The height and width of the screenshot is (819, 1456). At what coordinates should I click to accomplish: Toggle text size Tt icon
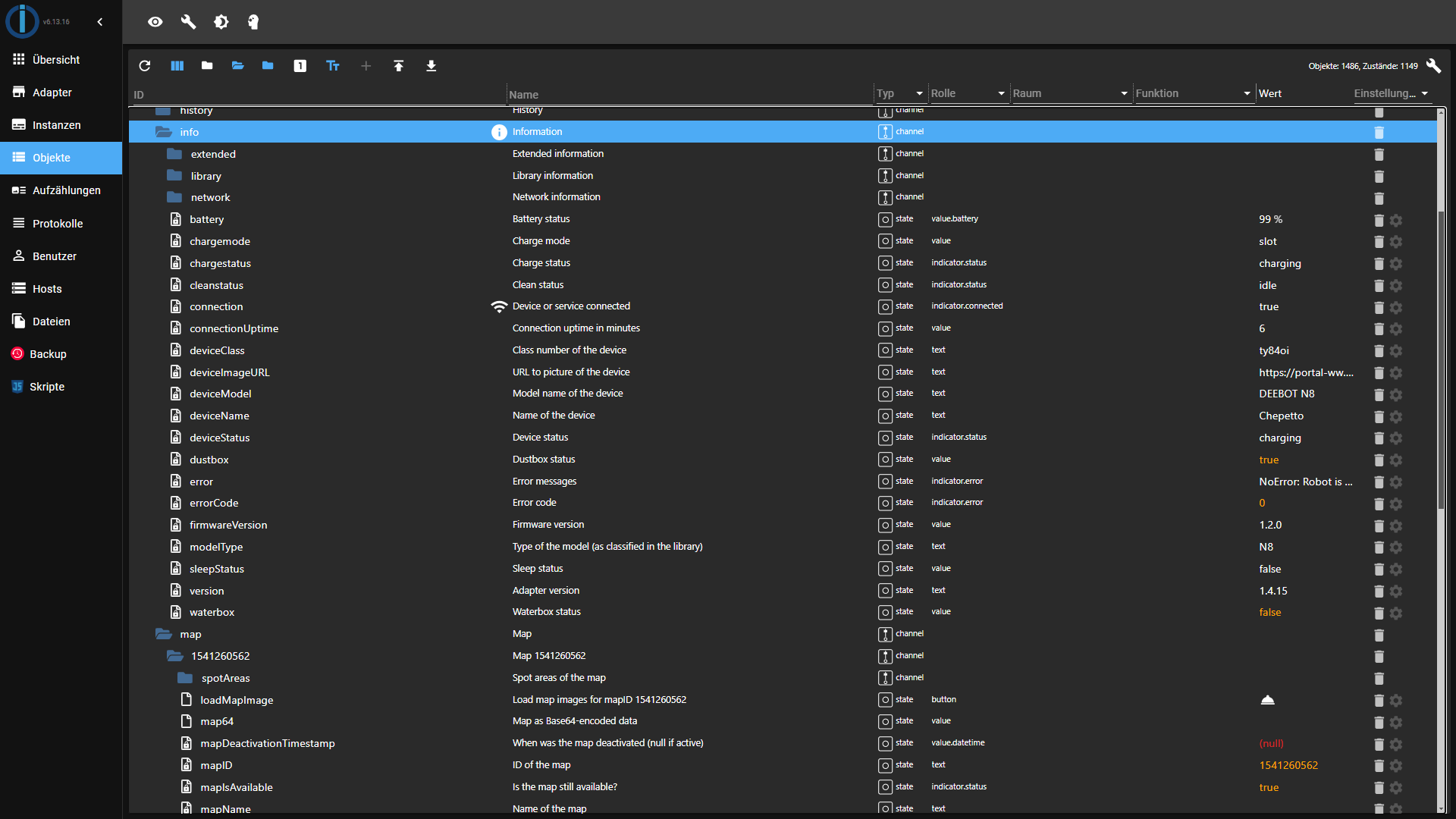(x=333, y=66)
